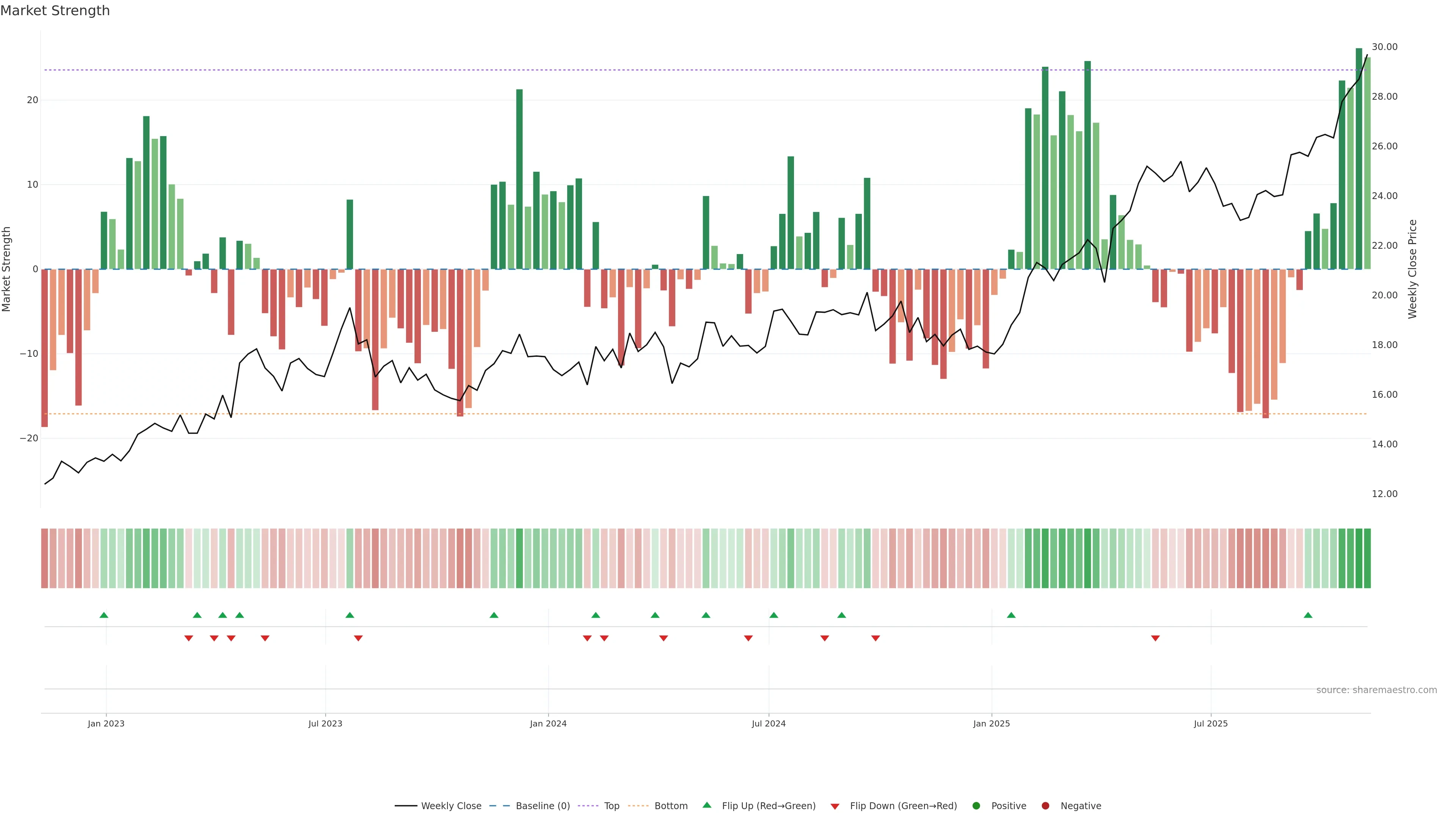Click the last bright green heatmap cell
Screen dimensions: 1456x819
(1367, 559)
